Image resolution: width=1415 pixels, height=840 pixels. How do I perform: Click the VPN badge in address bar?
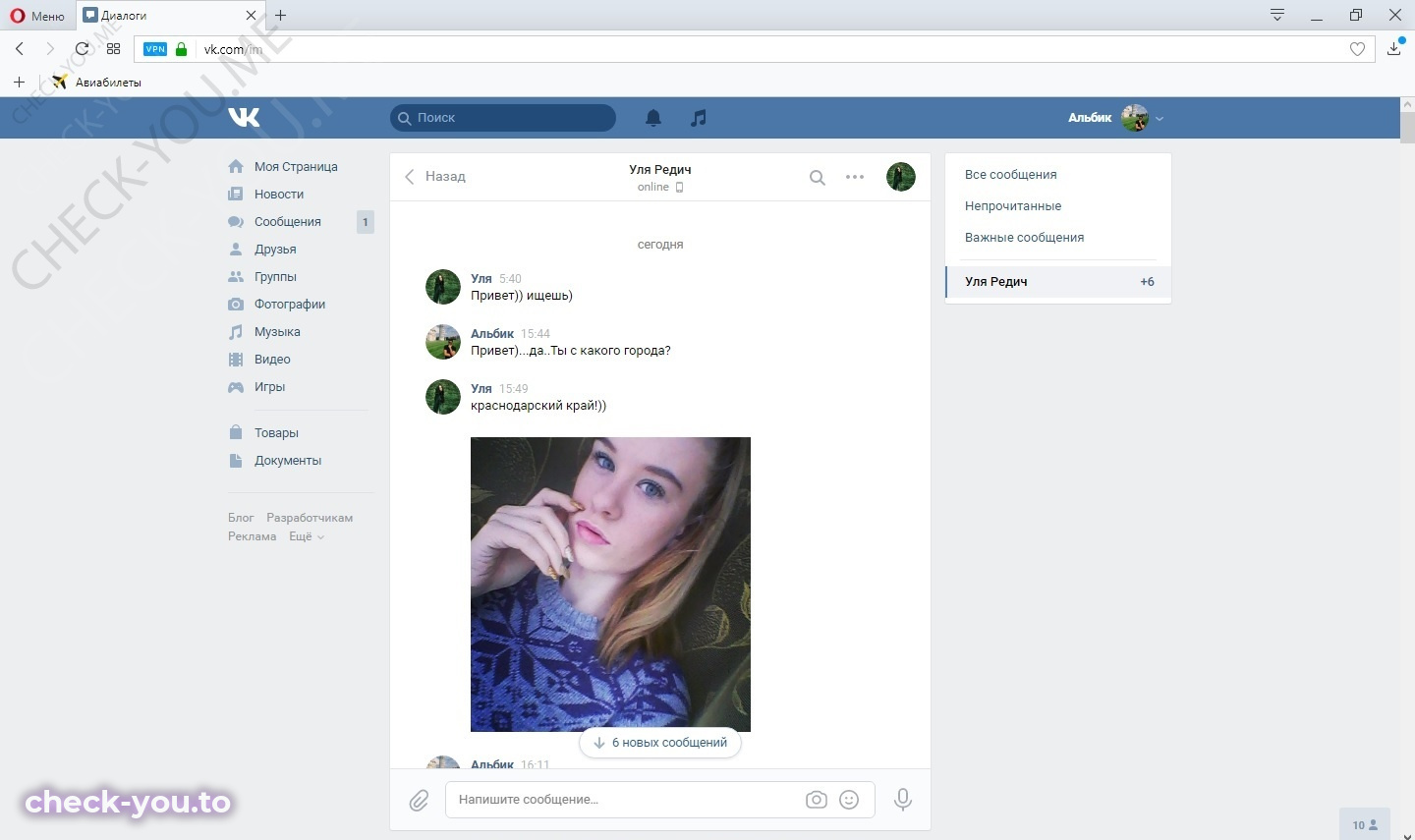[x=155, y=49]
